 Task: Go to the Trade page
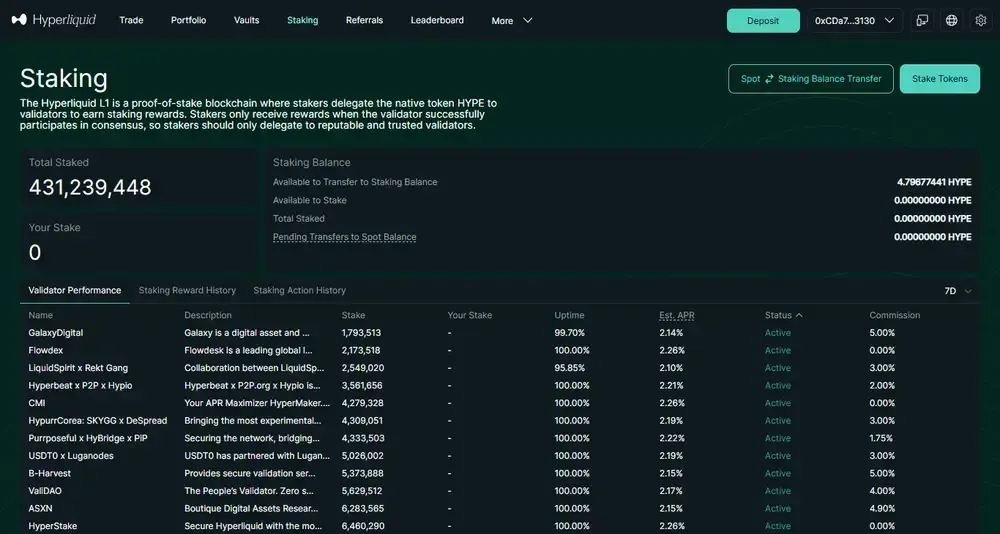(131, 20)
